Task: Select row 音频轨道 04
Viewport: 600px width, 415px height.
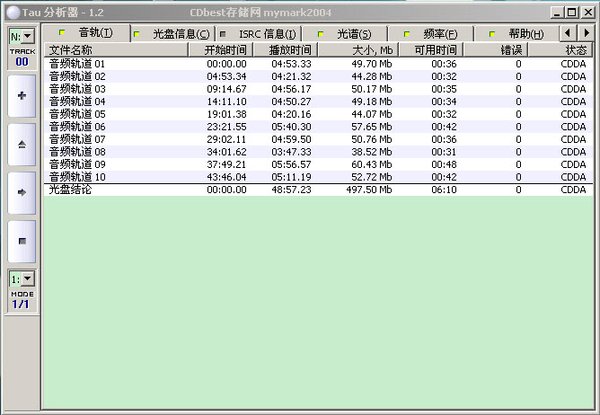Action: click(318, 102)
